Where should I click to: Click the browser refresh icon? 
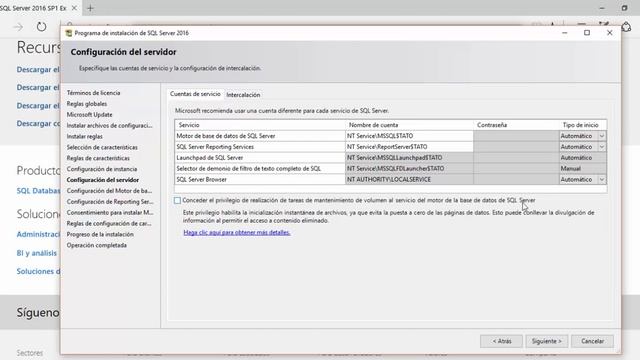pos(41,27)
